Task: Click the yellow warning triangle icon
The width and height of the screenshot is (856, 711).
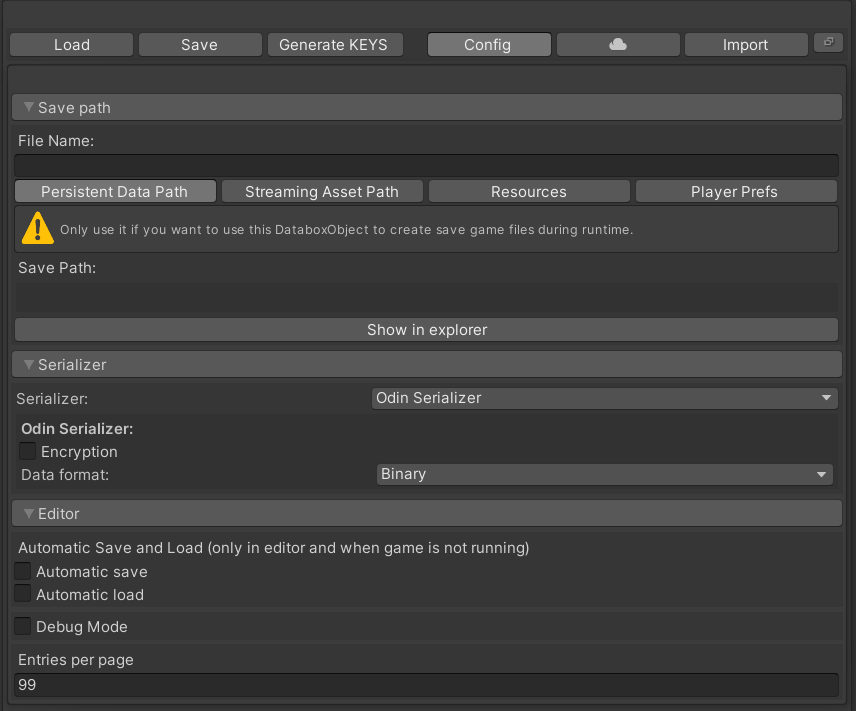Action: [38, 229]
